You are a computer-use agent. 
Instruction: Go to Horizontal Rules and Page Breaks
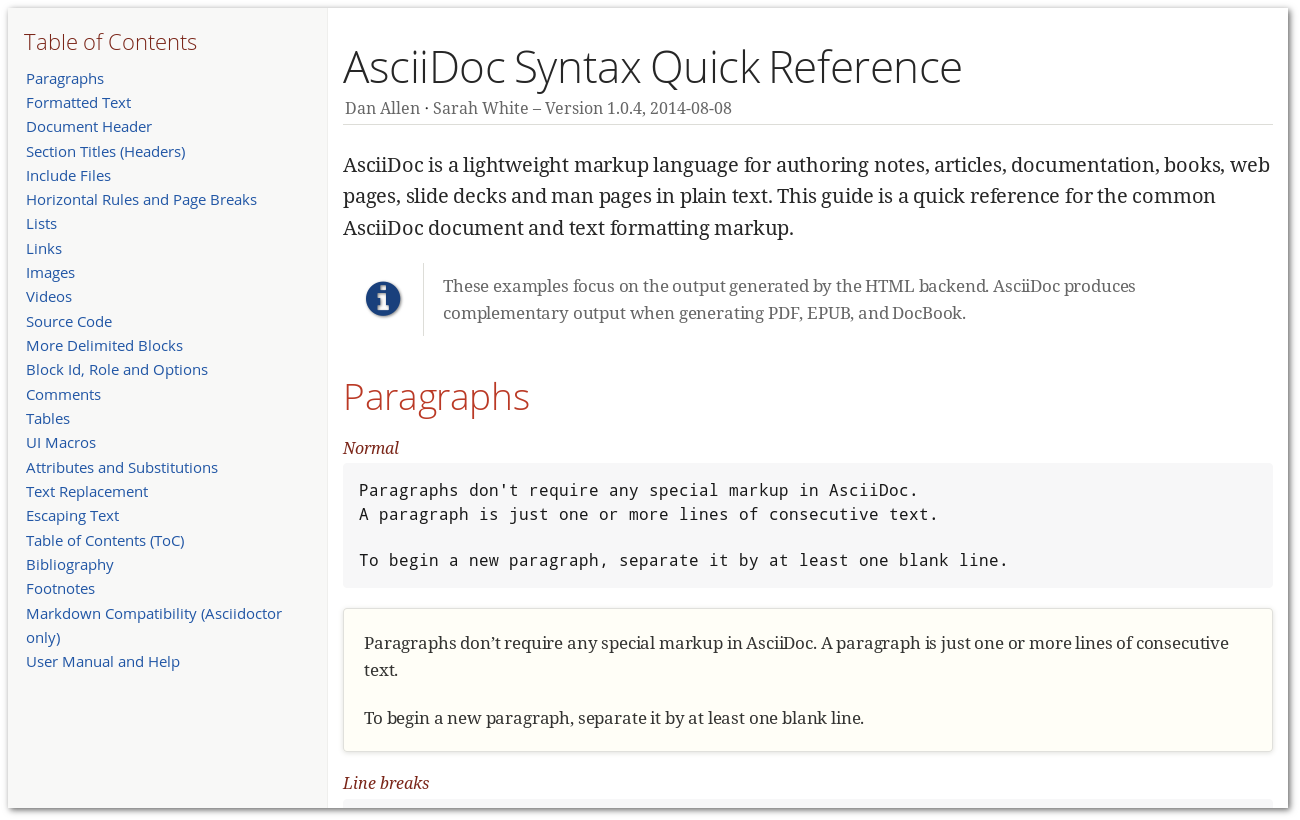coord(141,200)
